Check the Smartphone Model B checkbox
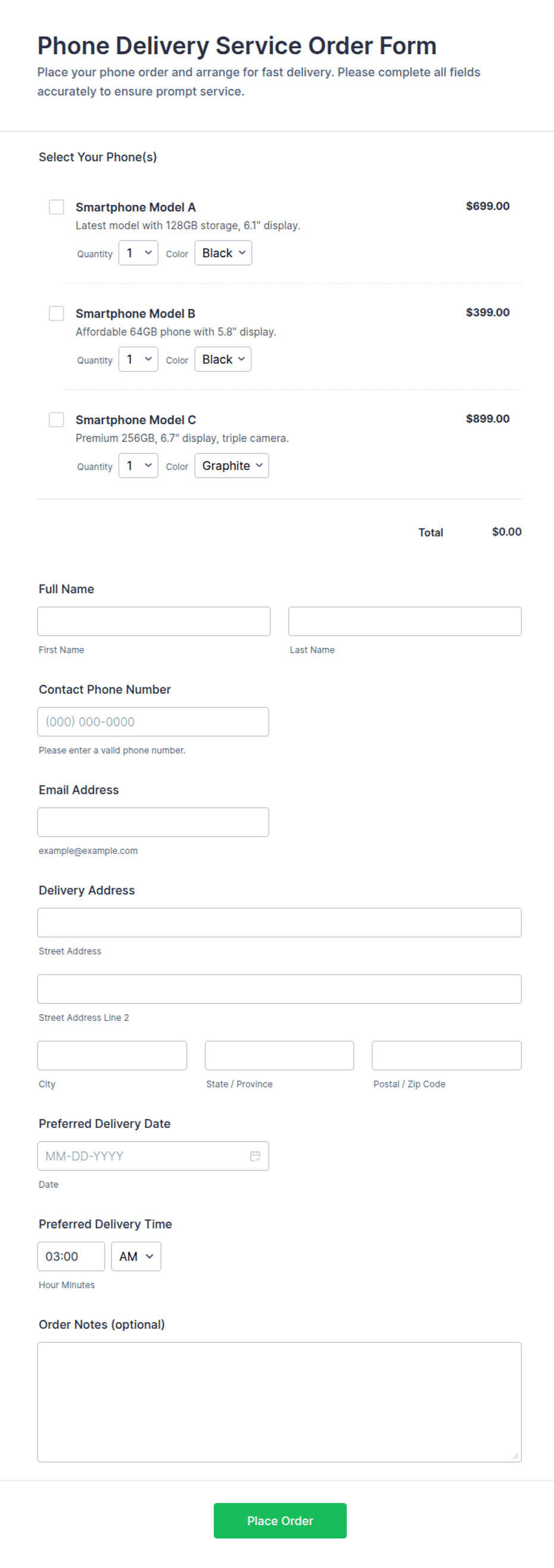 tap(57, 313)
